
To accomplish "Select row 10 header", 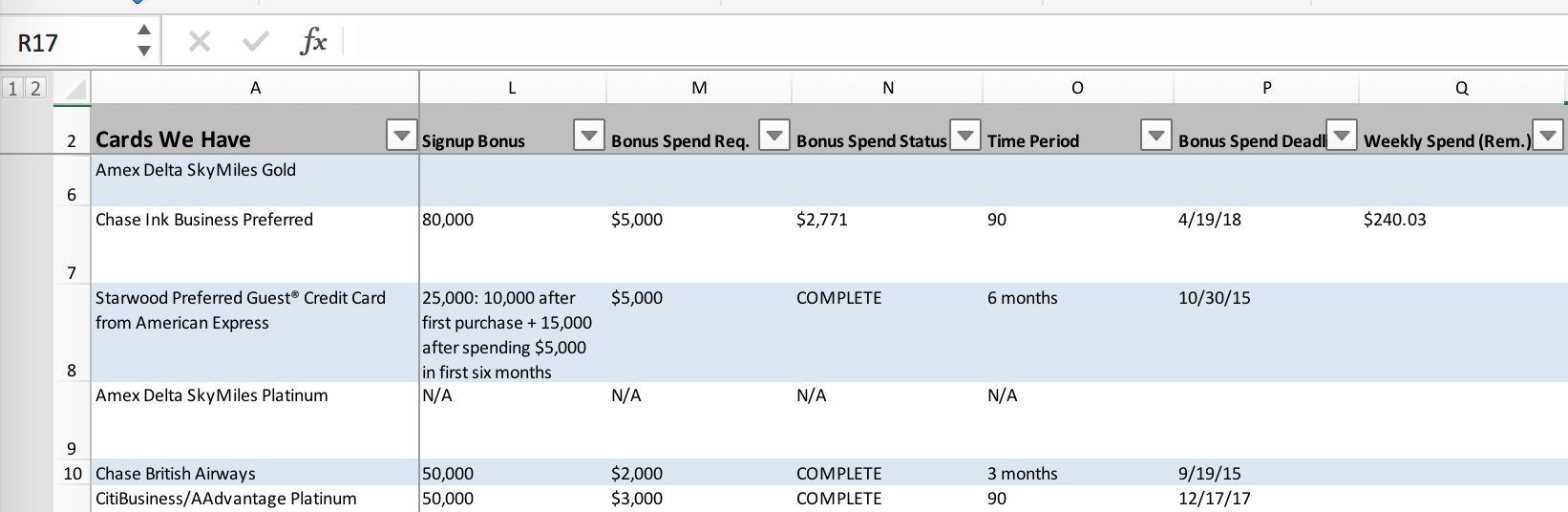I will tap(73, 473).
